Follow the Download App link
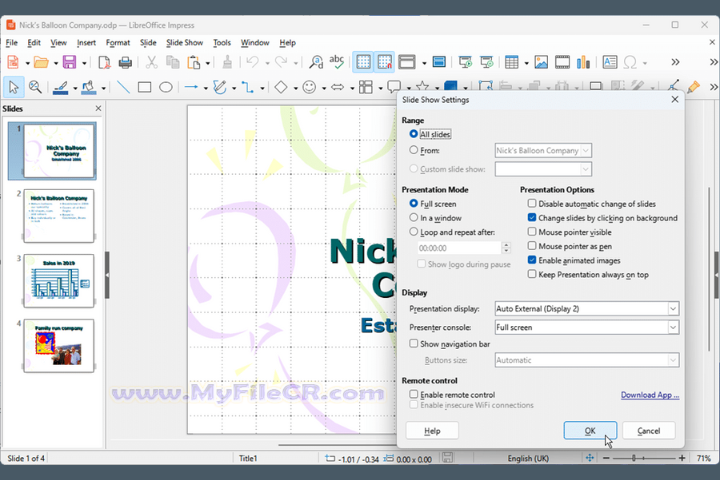The width and height of the screenshot is (720, 480). point(650,395)
